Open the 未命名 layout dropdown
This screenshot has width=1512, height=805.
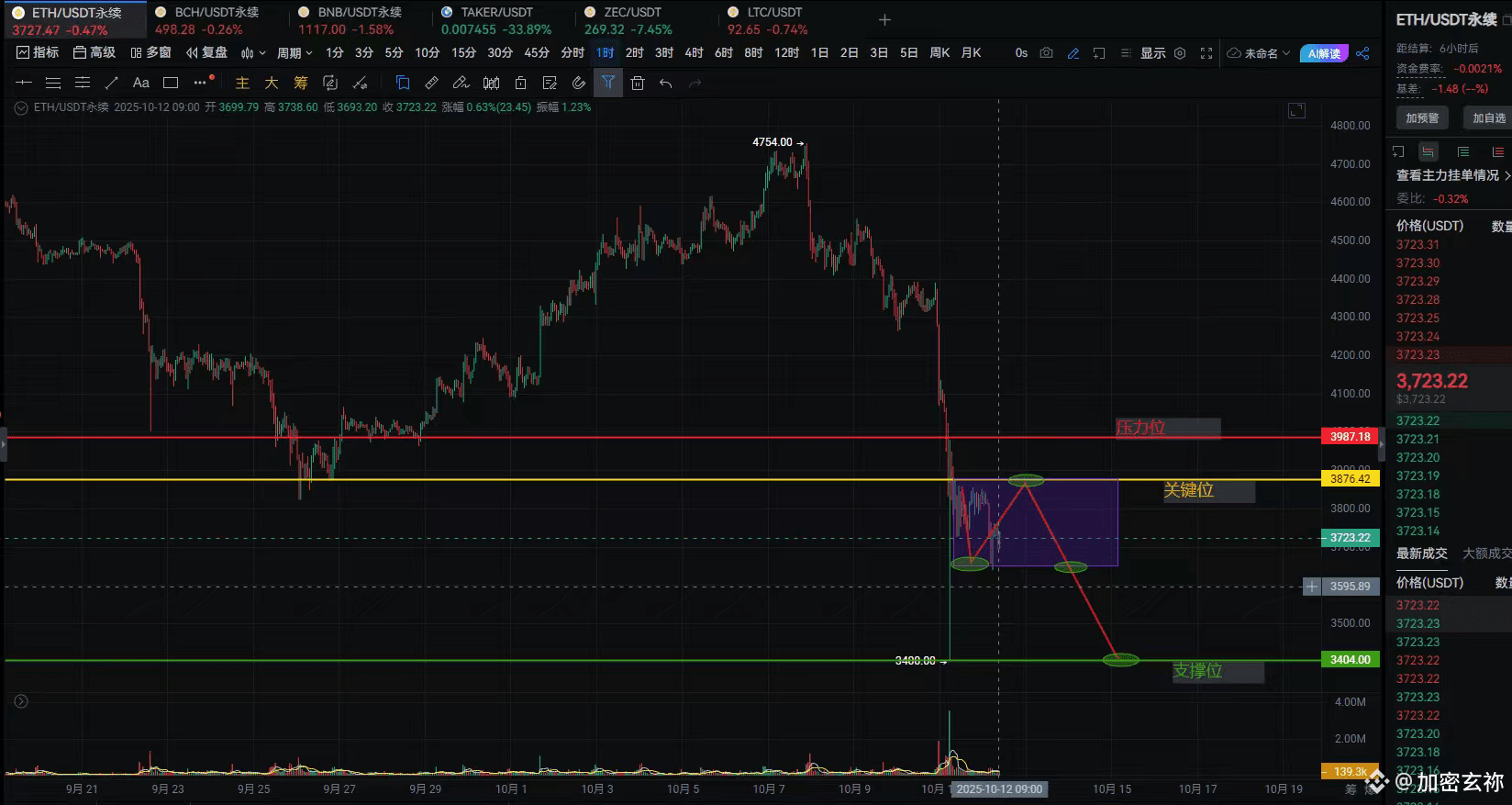pyautogui.click(x=1259, y=53)
